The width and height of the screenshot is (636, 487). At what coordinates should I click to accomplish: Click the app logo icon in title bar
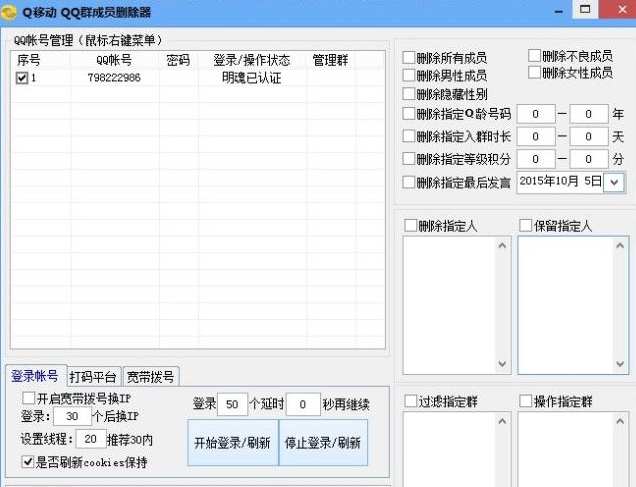pyautogui.click(x=9, y=13)
